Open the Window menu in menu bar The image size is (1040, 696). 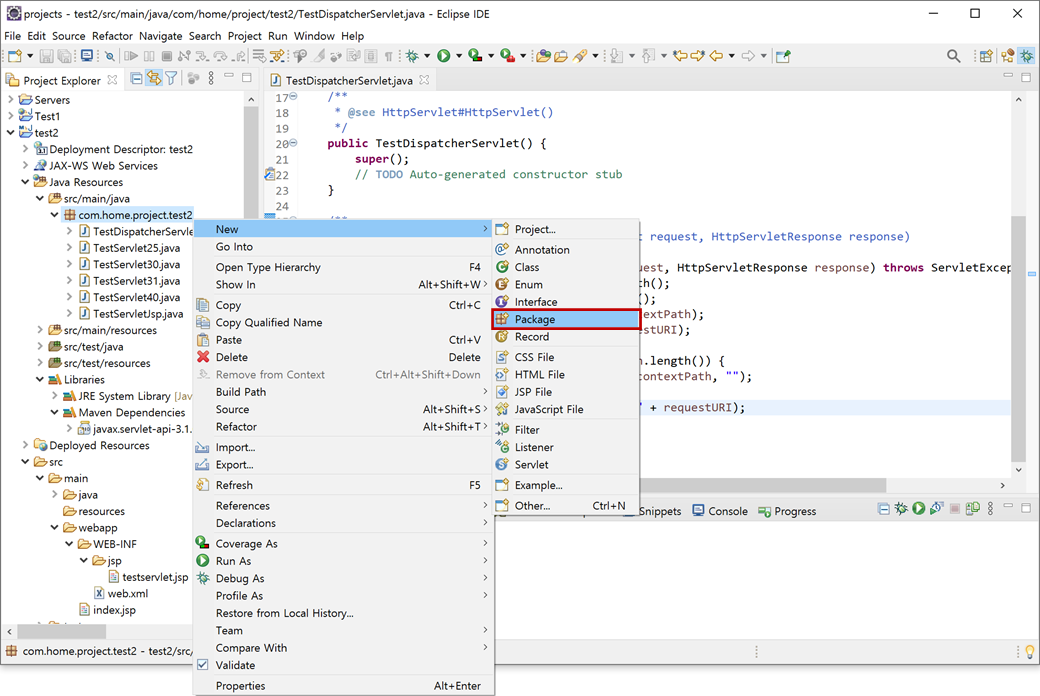pyautogui.click(x=314, y=36)
